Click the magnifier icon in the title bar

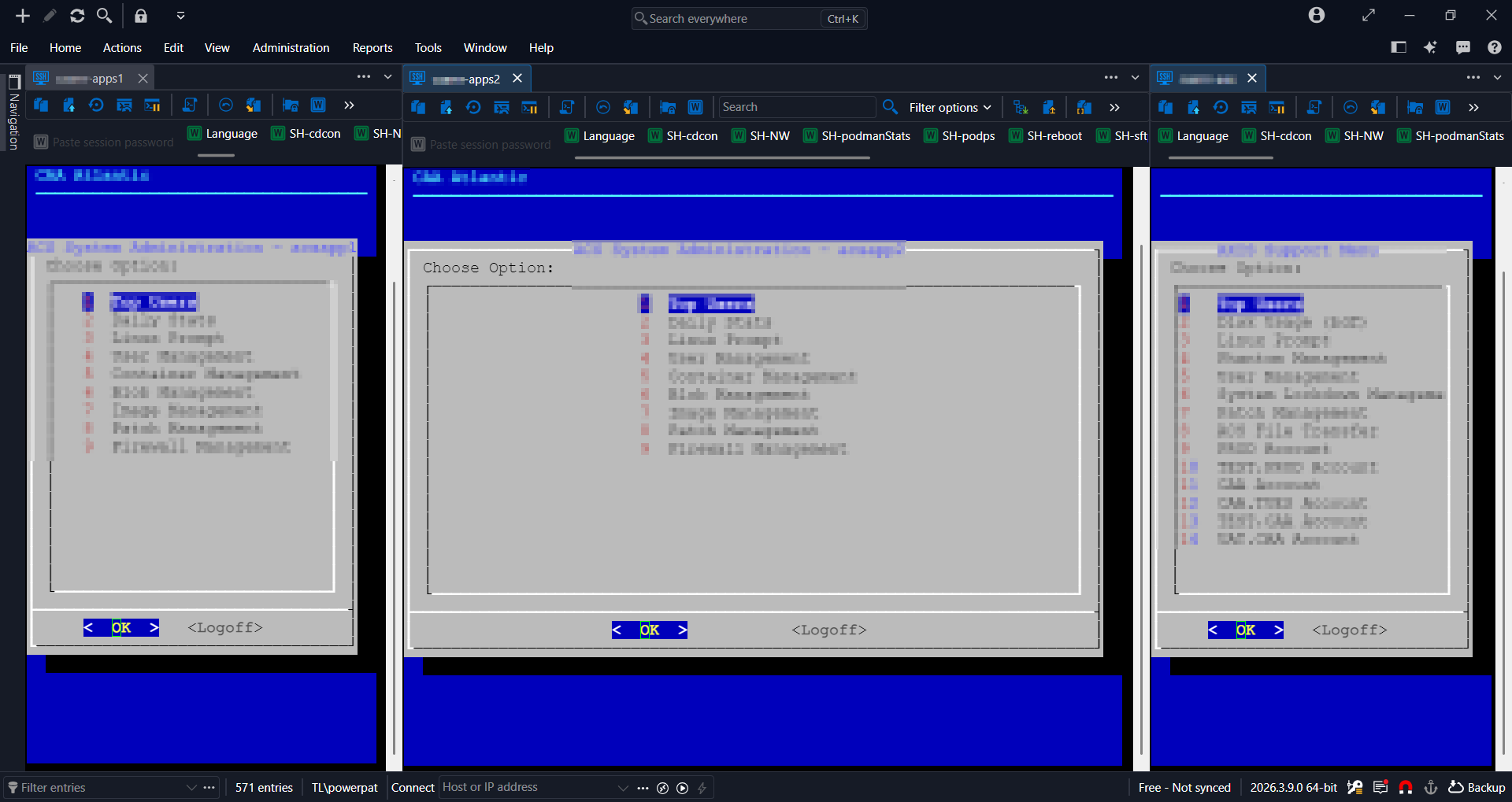104,16
